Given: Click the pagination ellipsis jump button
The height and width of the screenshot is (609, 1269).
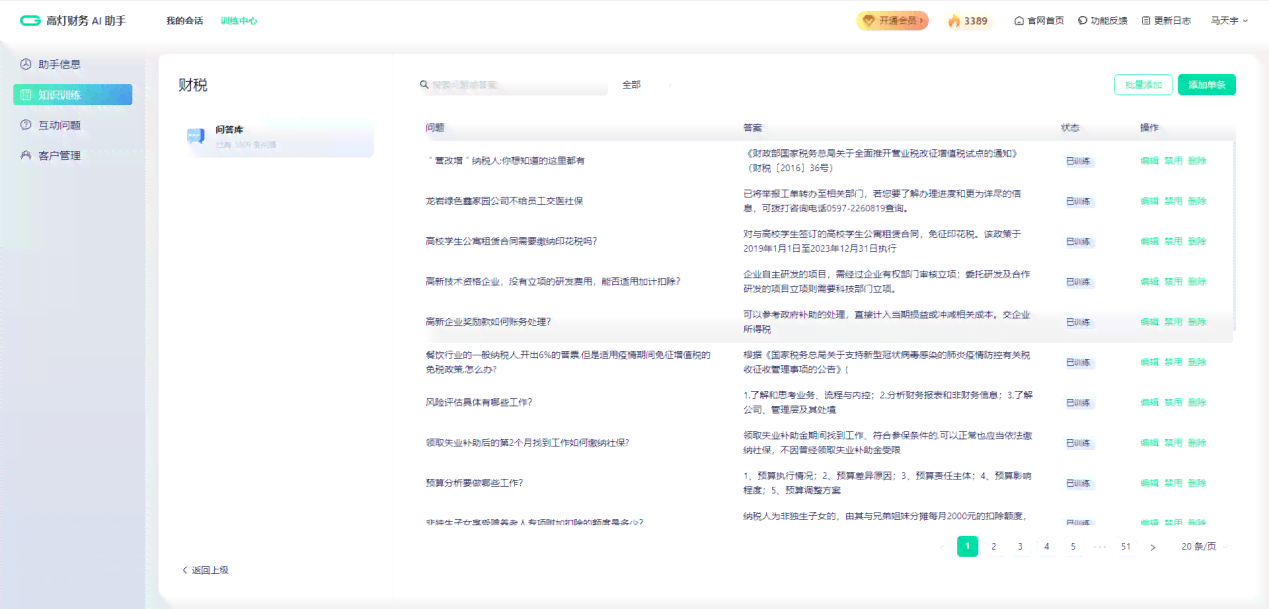Looking at the screenshot, I should [1099, 547].
